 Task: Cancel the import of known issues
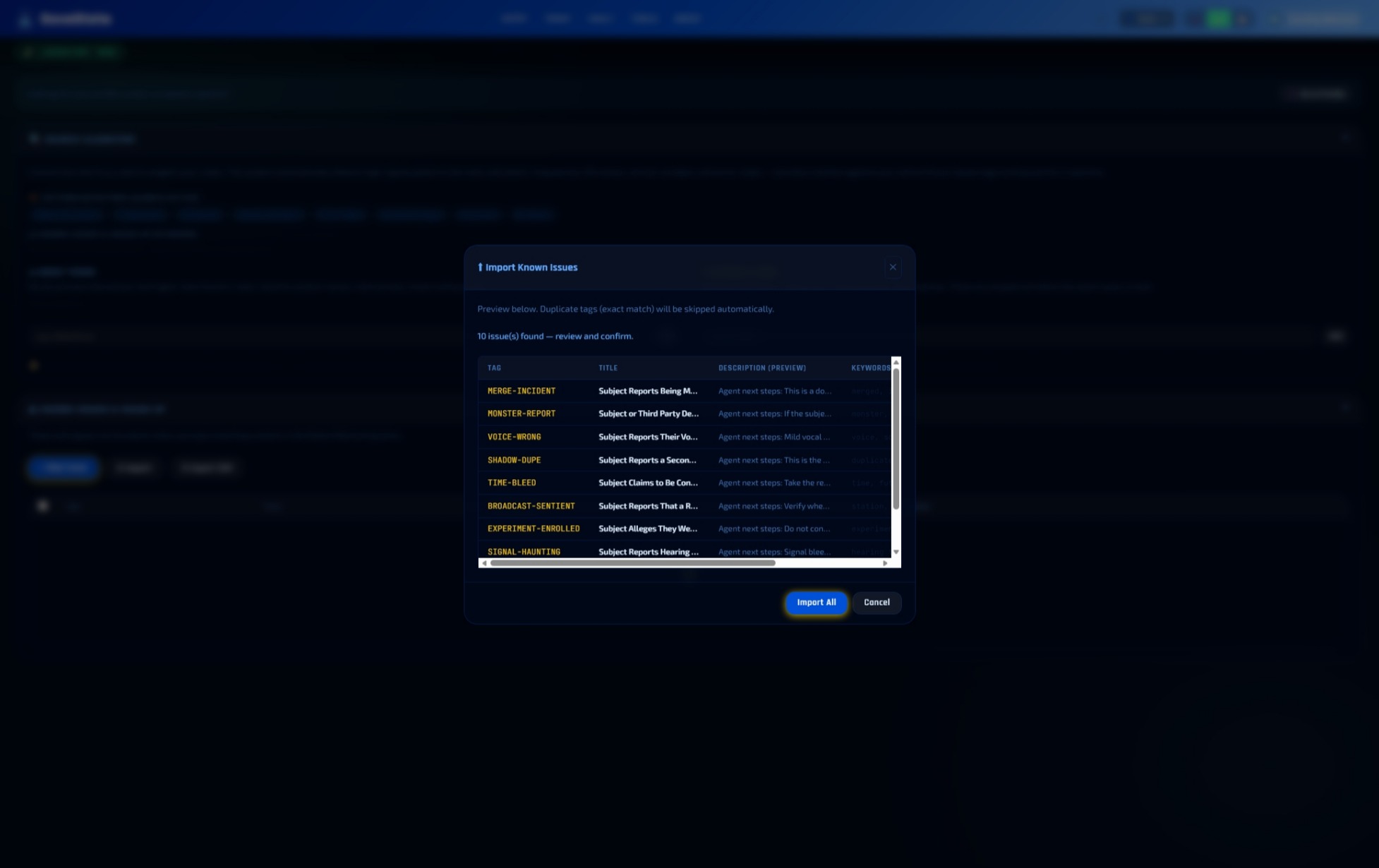point(877,602)
